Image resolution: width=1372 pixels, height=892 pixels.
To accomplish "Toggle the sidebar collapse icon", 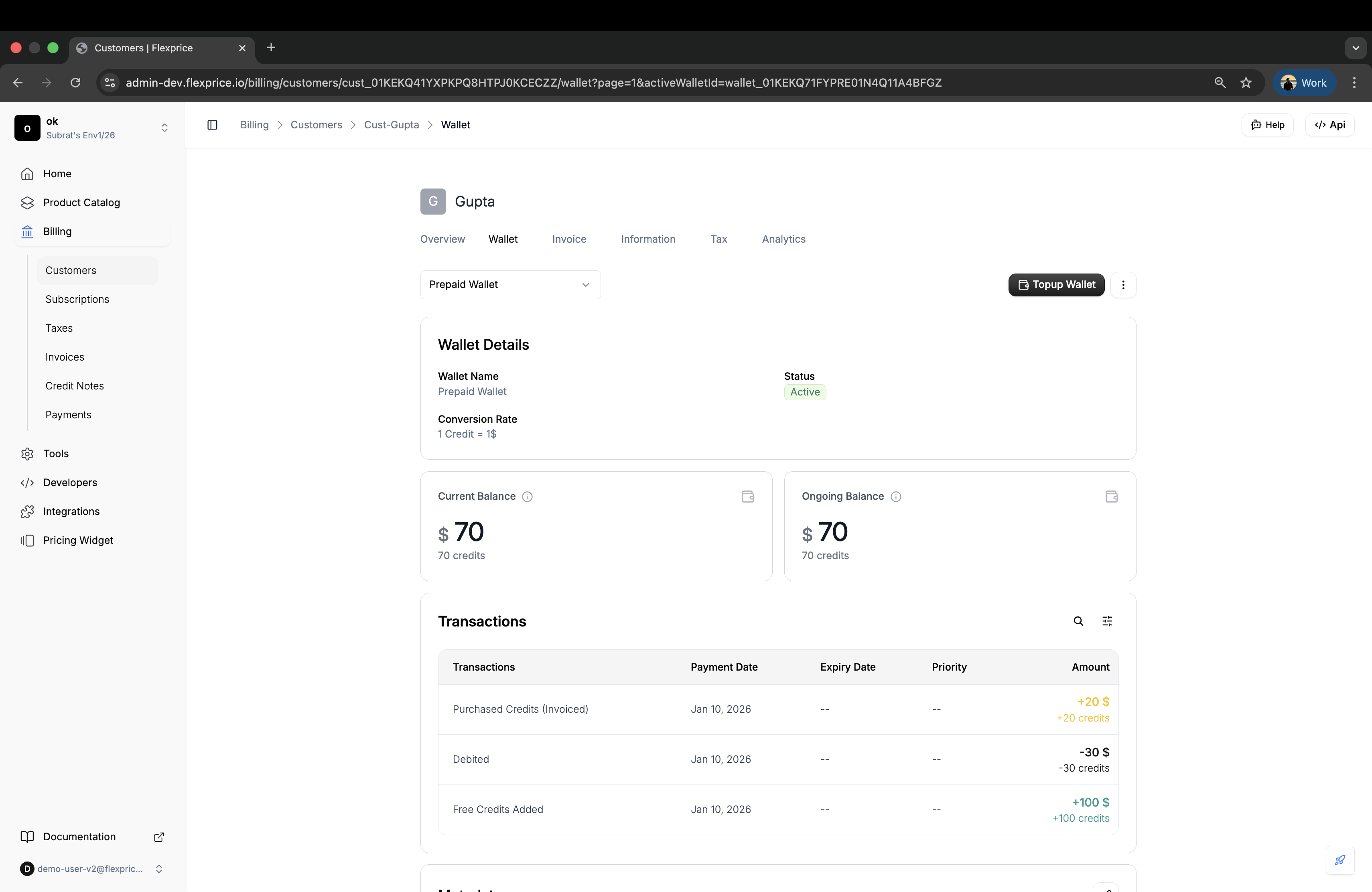I will pos(212,125).
